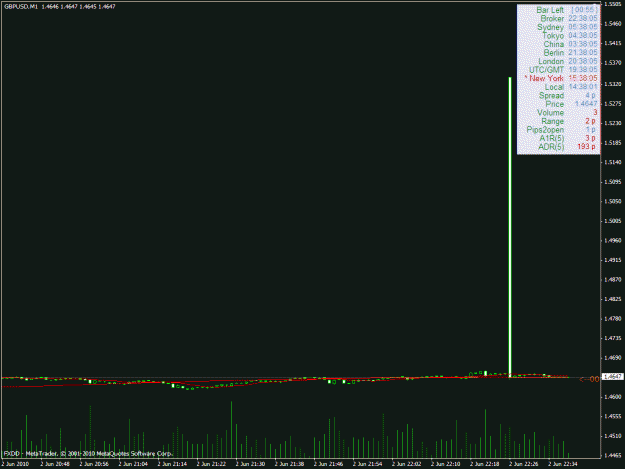Click the '2 Jun 22:34' time axis label
625x469 pixels.
(563, 464)
